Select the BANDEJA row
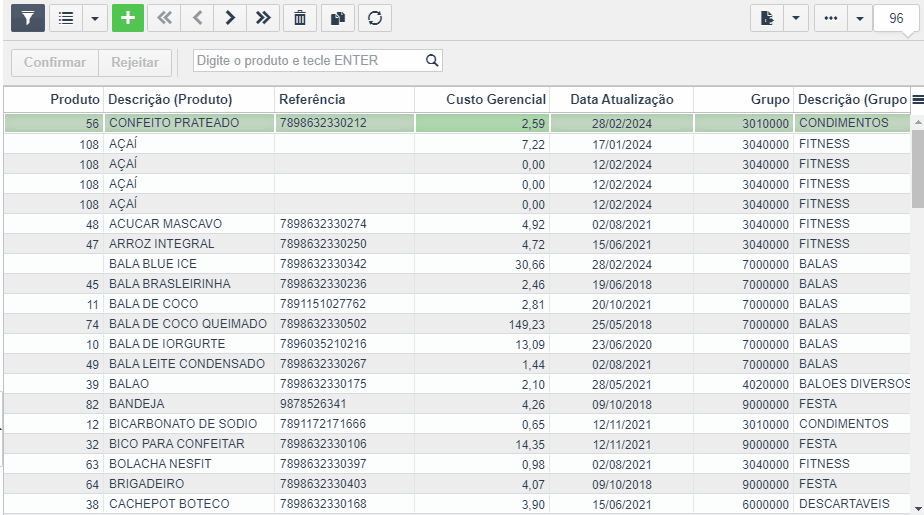 pyautogui.click(x=457, y=404)
